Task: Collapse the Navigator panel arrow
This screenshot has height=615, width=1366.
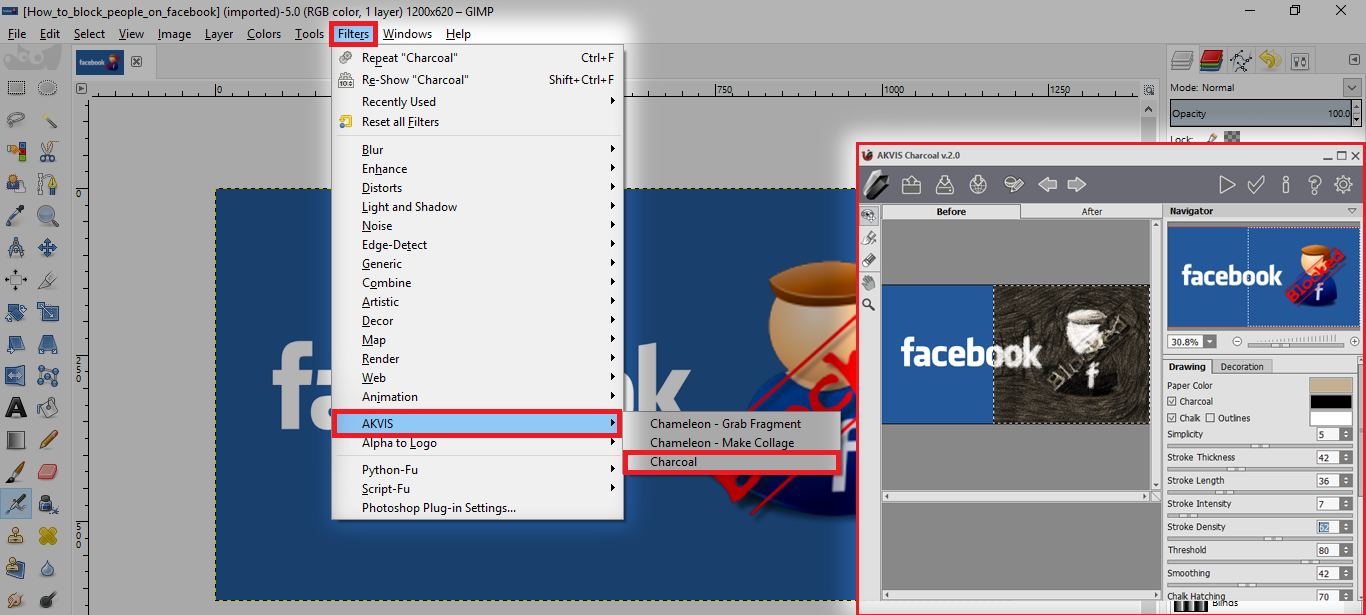Action: (1352, 211)
